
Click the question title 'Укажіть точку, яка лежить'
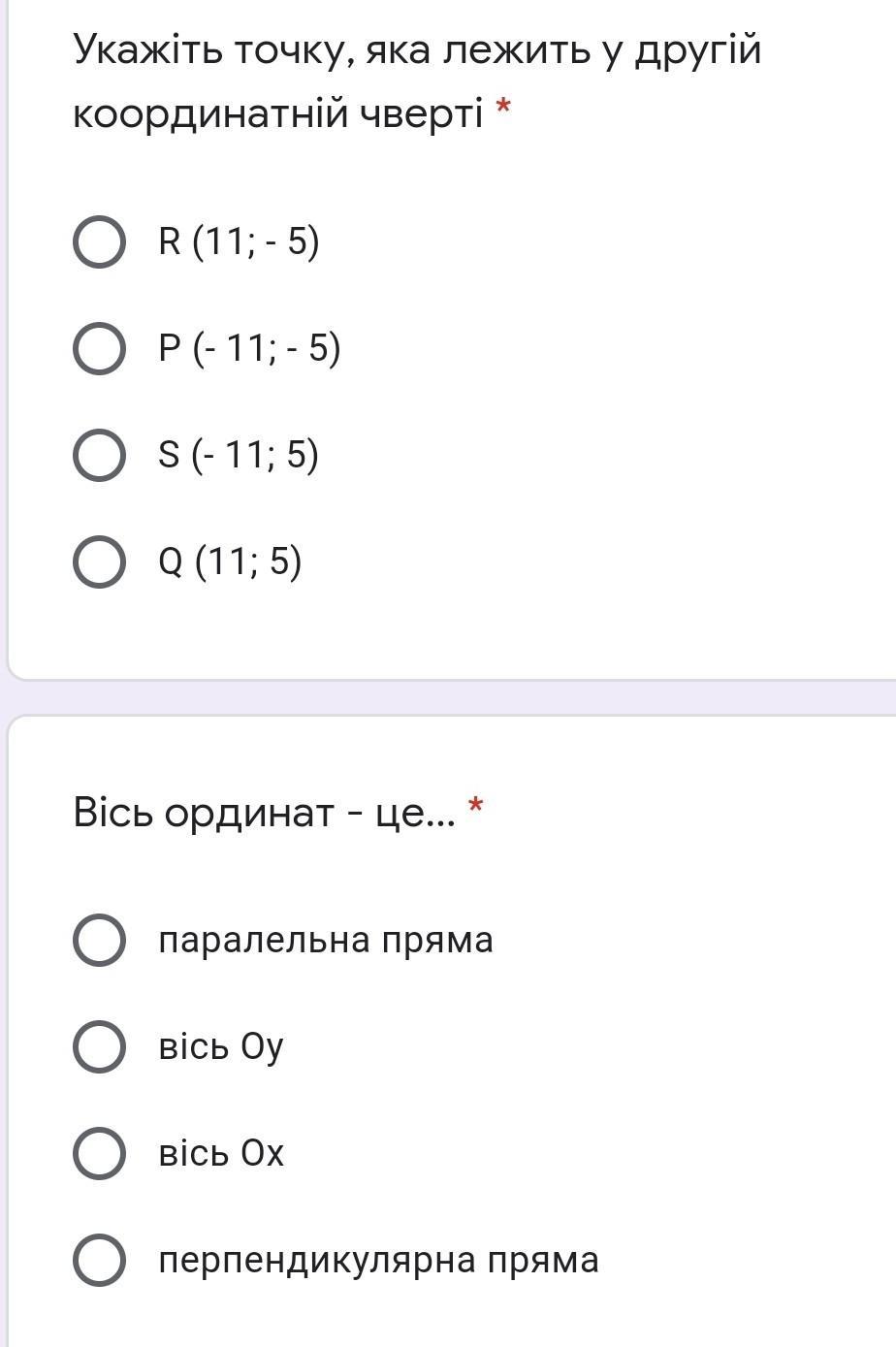417,50
